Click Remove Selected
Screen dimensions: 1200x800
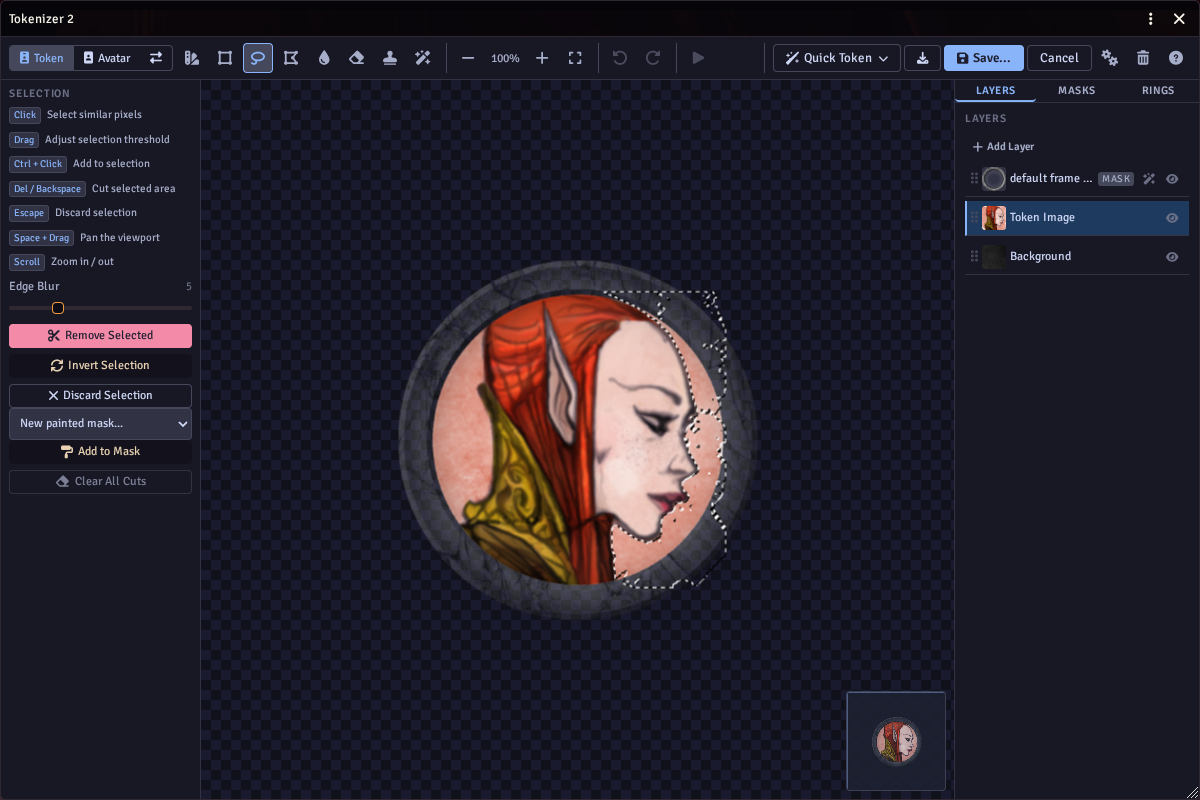(x=100, y=336)
